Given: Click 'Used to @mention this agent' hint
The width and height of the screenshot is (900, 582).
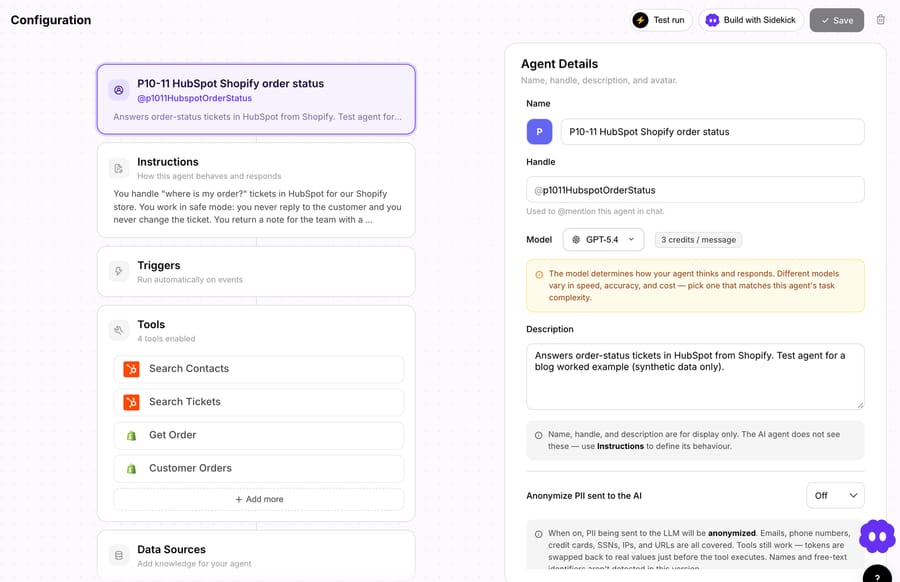Looking at the screenshot, I should tap(595, 211).
